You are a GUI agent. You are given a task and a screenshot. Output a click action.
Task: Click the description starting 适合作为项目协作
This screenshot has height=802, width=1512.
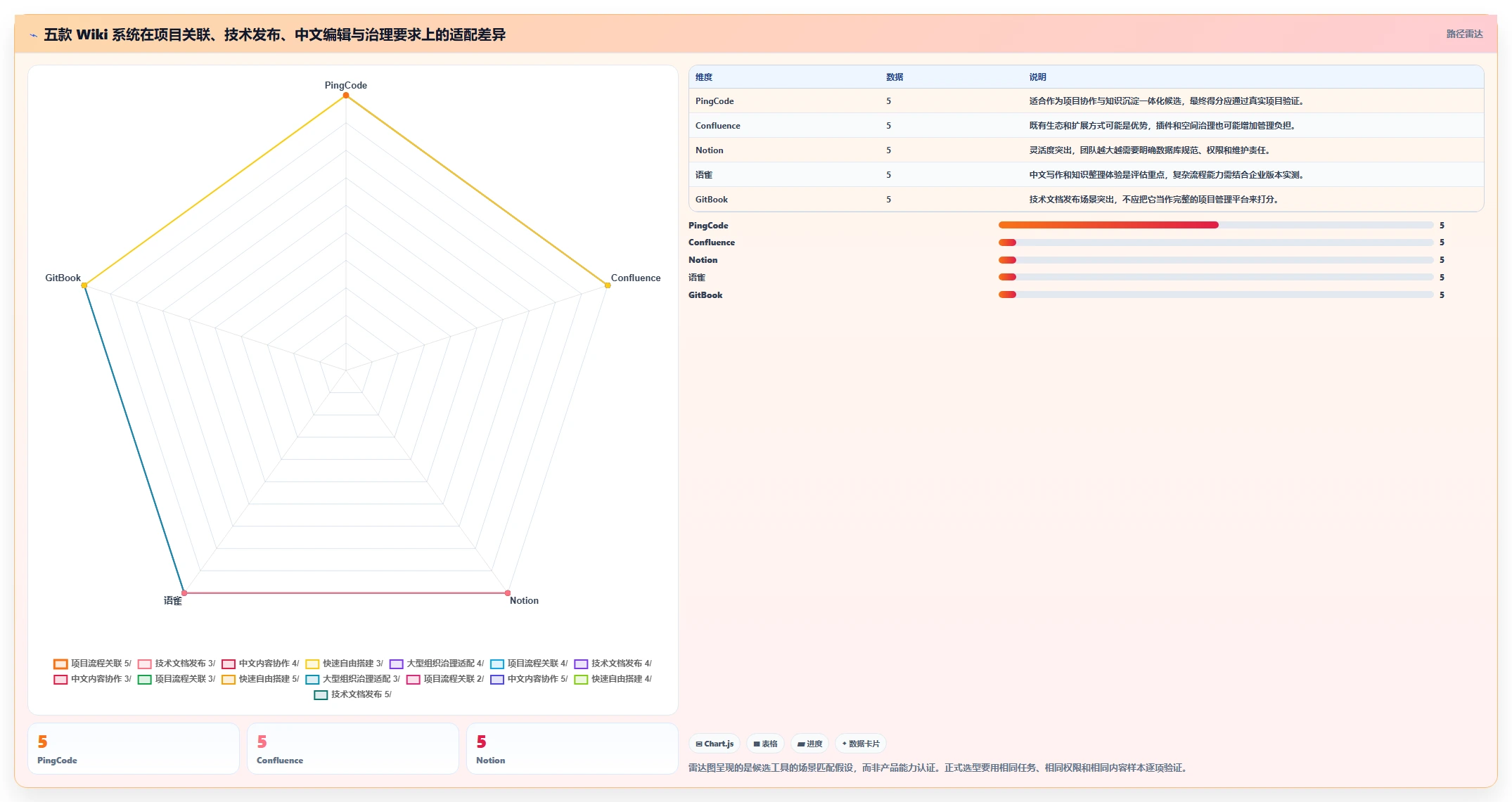pos(1167,101)
